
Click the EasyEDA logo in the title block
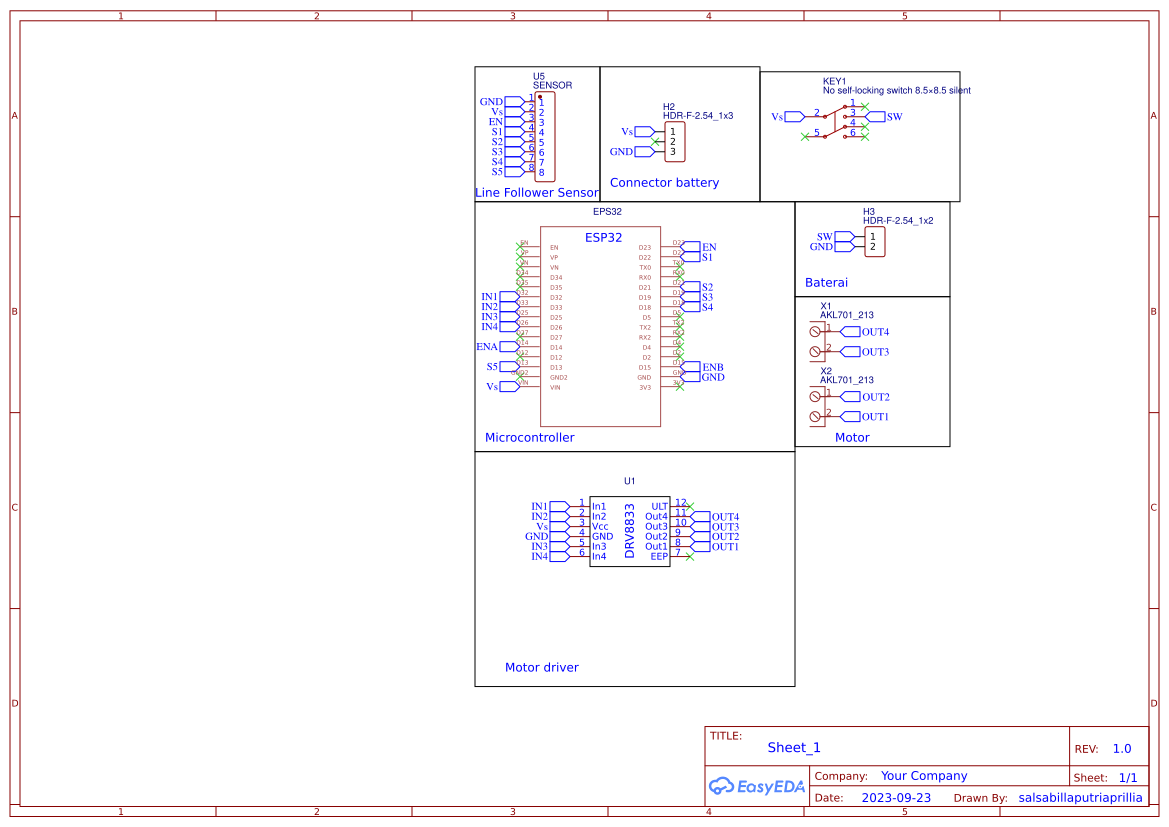click(x=757, y=786)
